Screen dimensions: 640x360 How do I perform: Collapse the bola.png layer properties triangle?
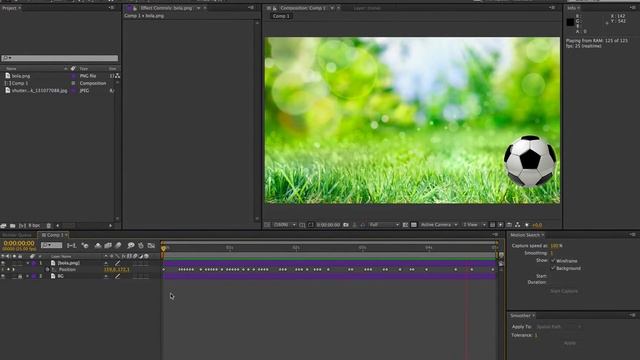28,263
